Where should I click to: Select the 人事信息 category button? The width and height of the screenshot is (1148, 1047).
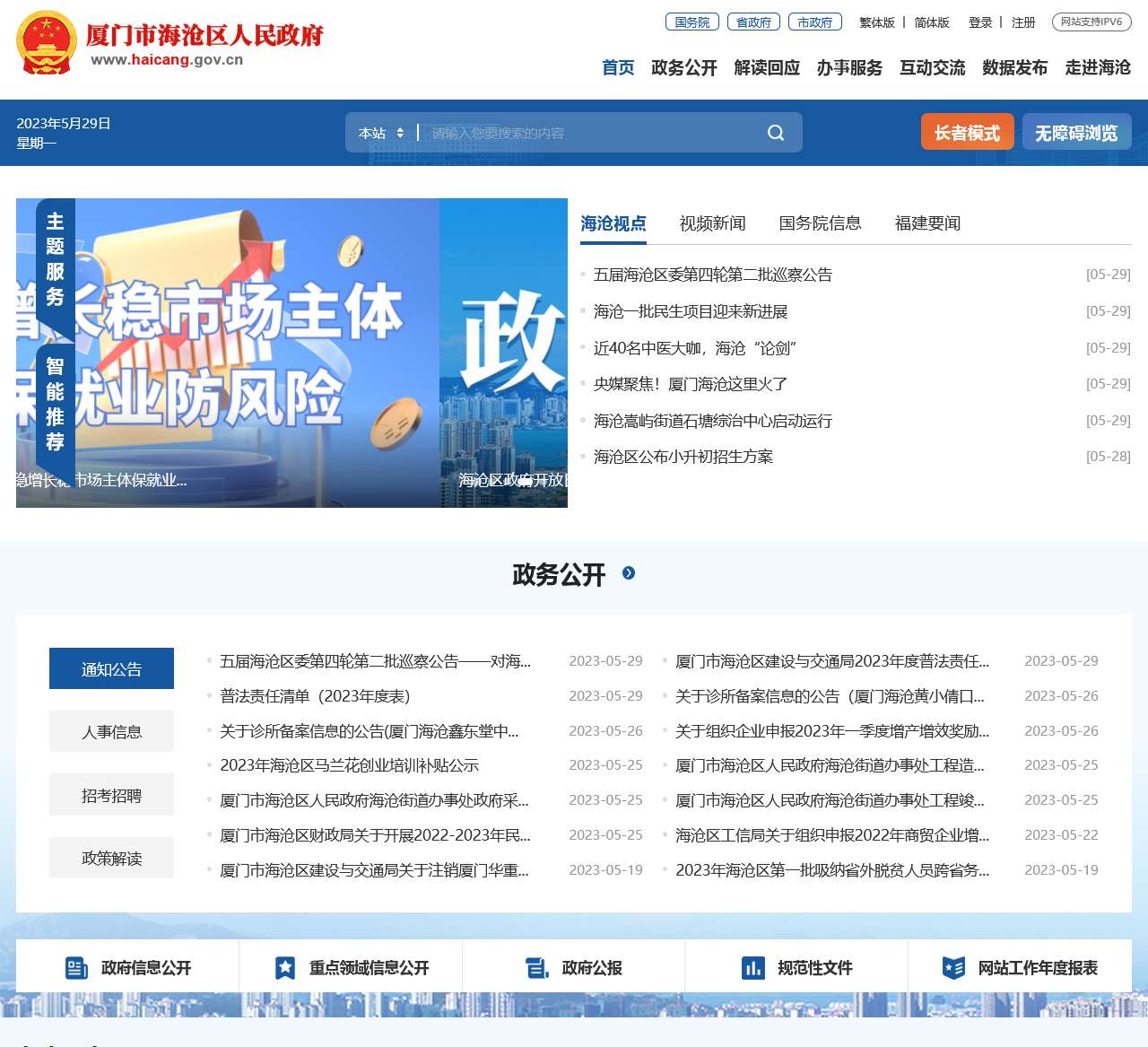pyautogui.click(x=111, y=731)
